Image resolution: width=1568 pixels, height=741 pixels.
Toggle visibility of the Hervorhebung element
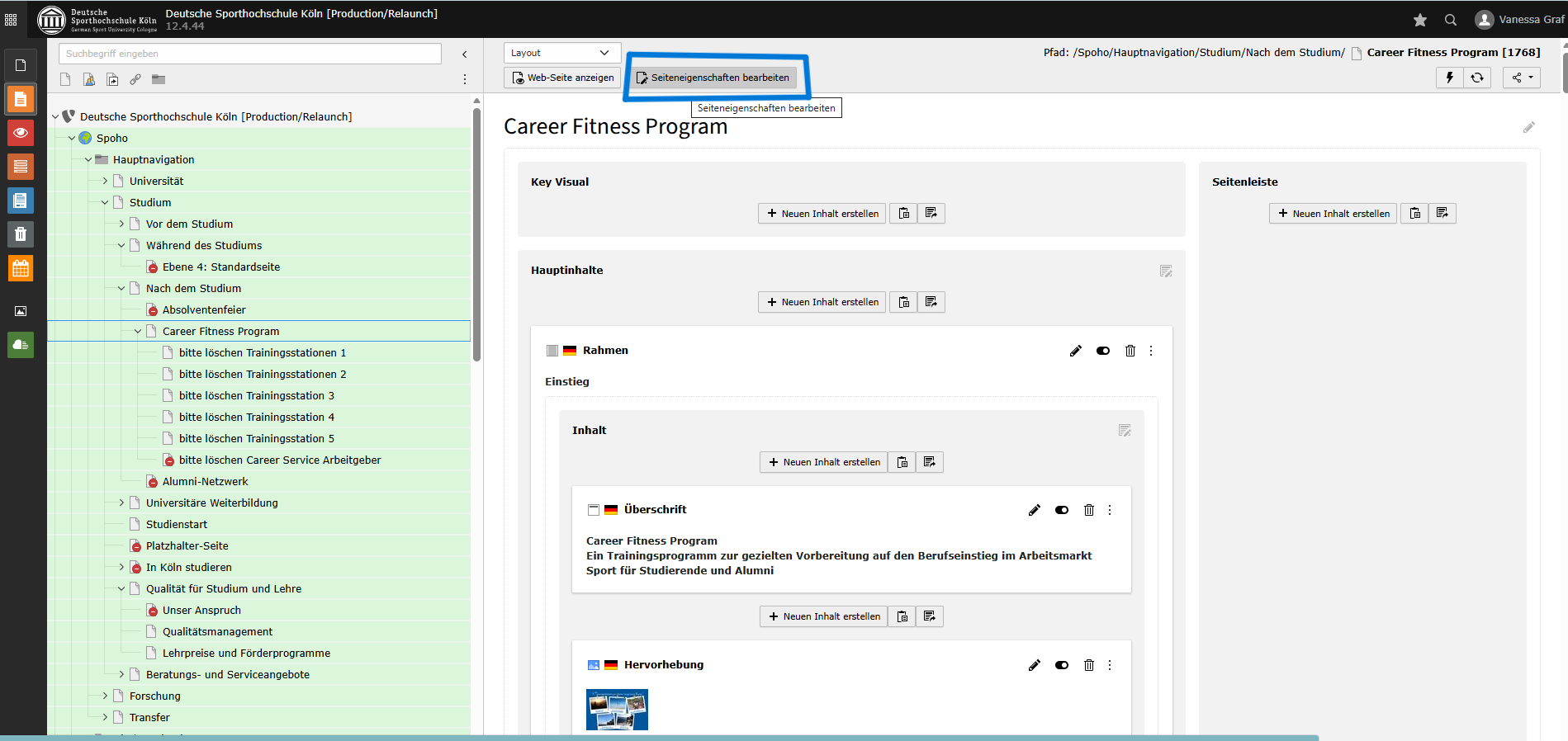pyautogui.click(x=1061, y=665)
